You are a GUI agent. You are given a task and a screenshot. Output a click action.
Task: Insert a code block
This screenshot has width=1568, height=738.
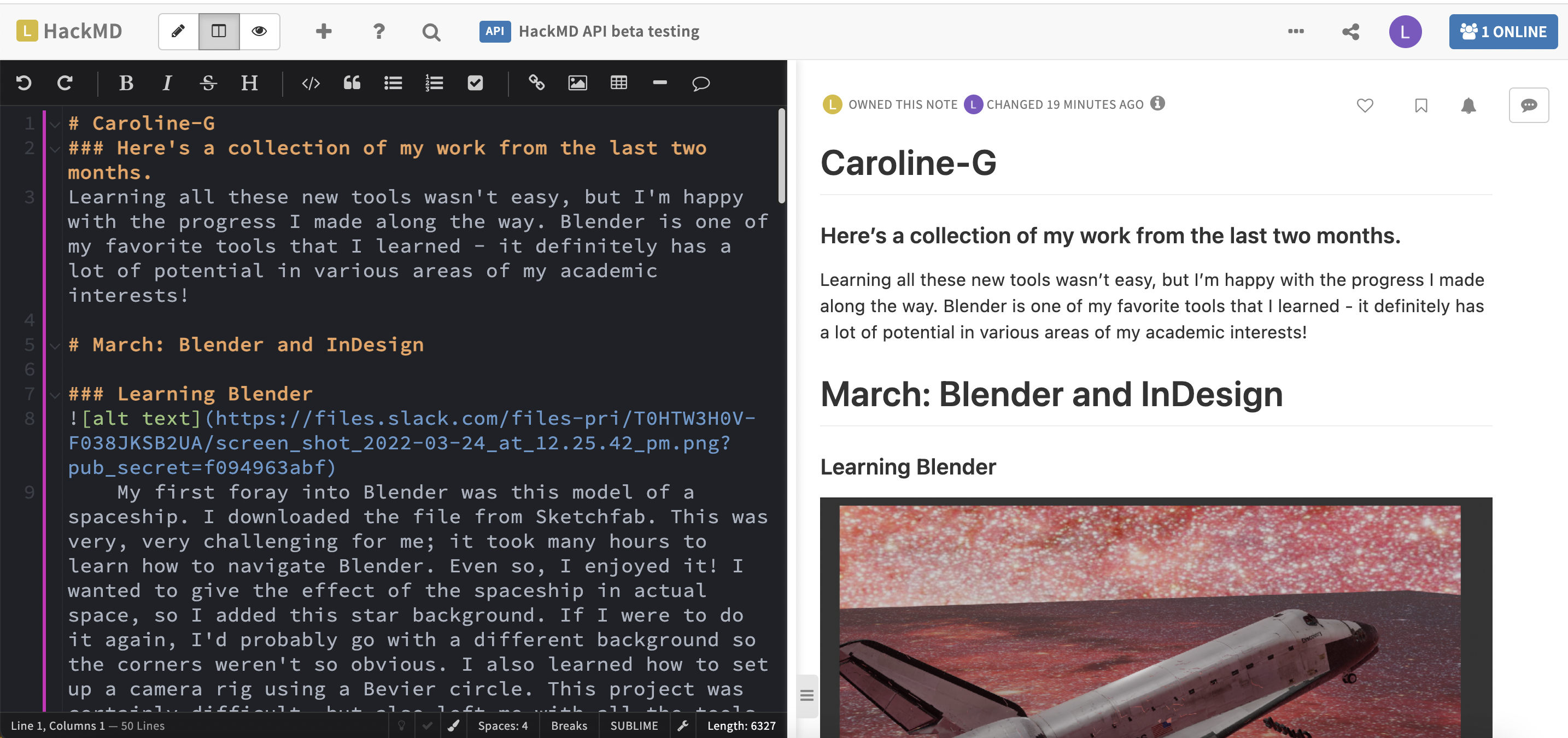[x=311, y=83]
